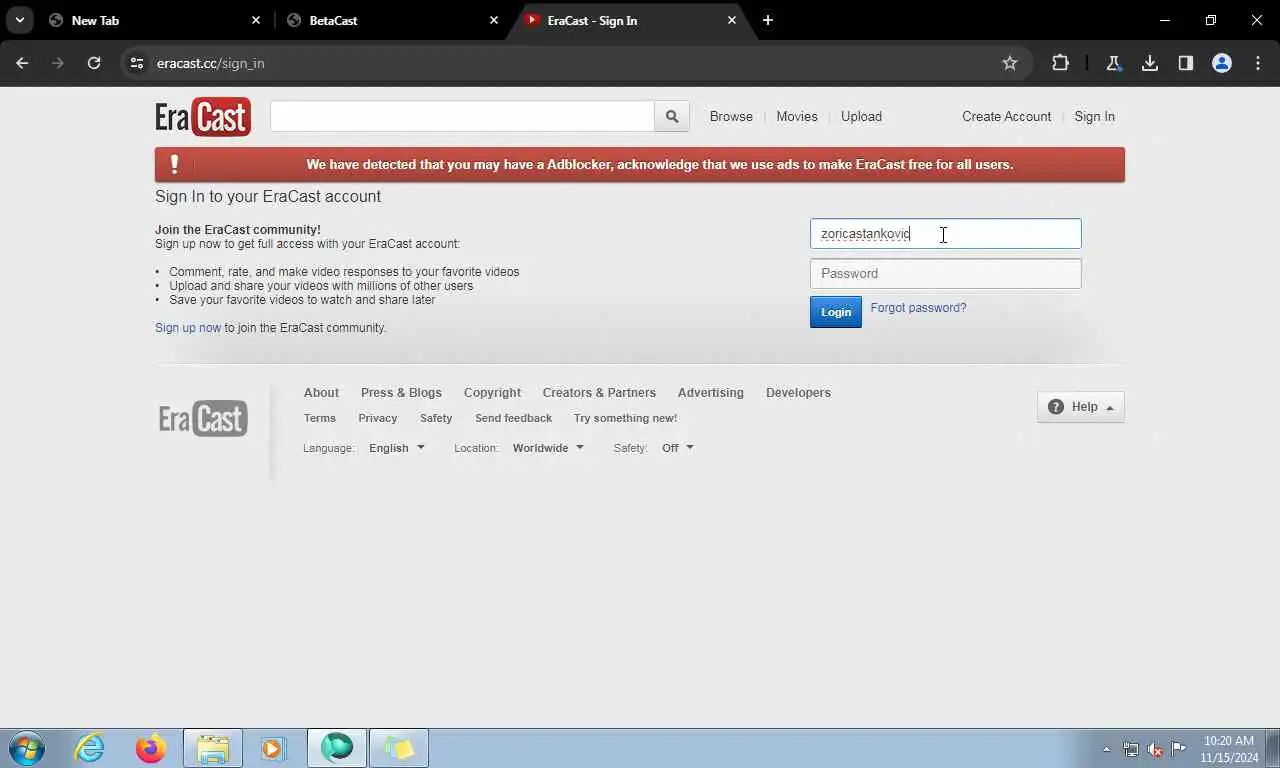
Task: Close the BetaCast tab
Action: (x=494, y=20)
